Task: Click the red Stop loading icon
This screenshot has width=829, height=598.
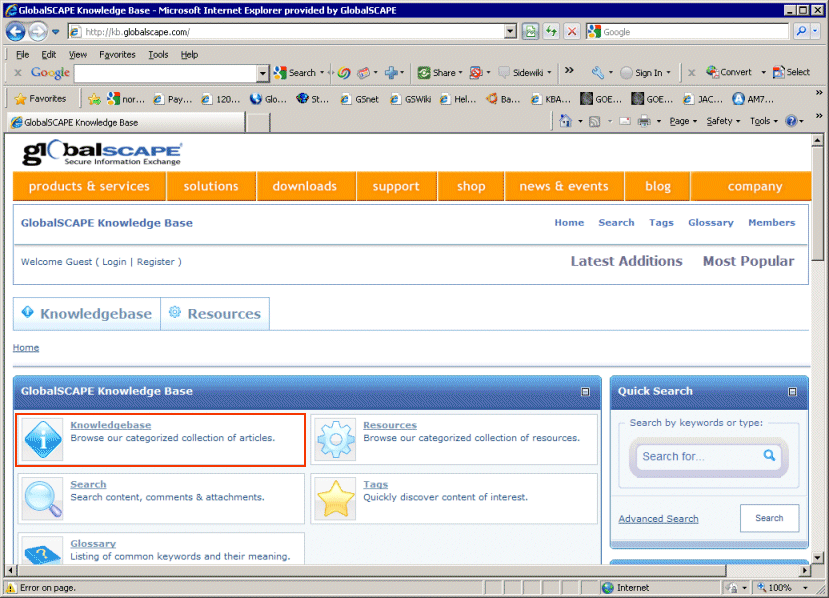Action: [x=572, y=32]
